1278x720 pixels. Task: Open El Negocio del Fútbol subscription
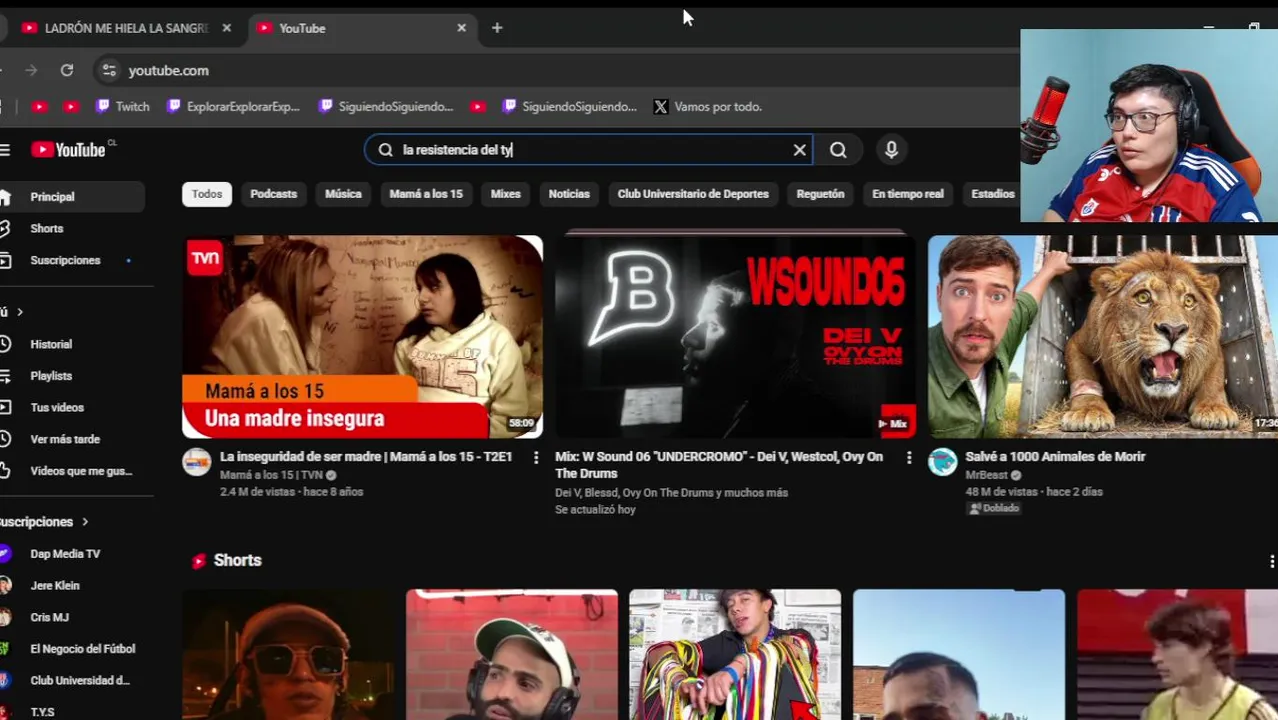(72, 649)
